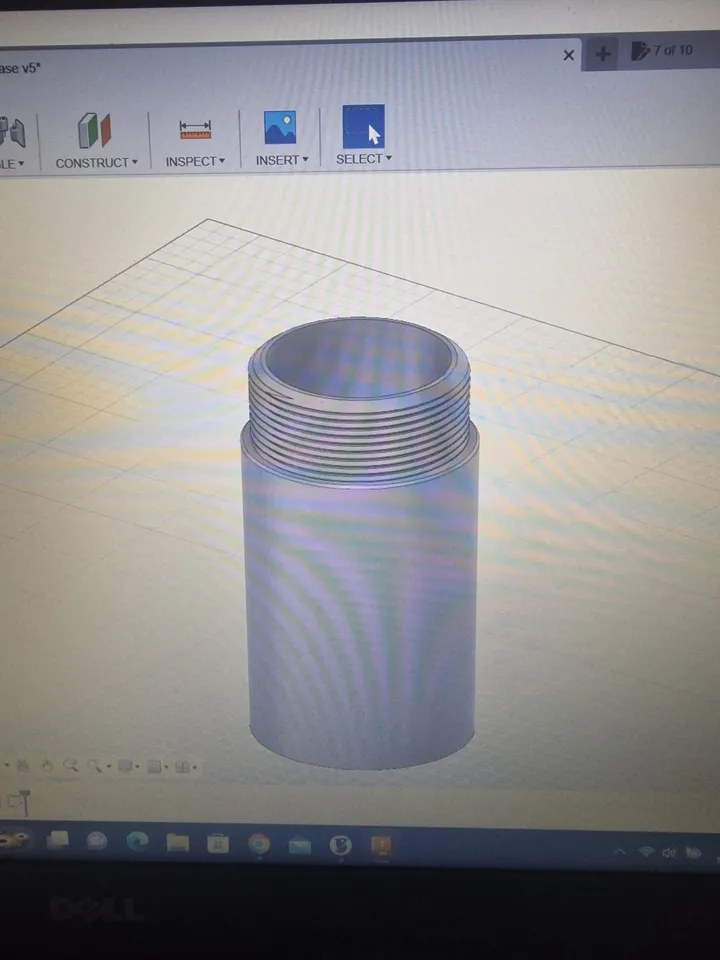Open Google Chrome from taskbar
This screenshot has width=720, height=960.
pyautogui.click(x=259, y=844)
